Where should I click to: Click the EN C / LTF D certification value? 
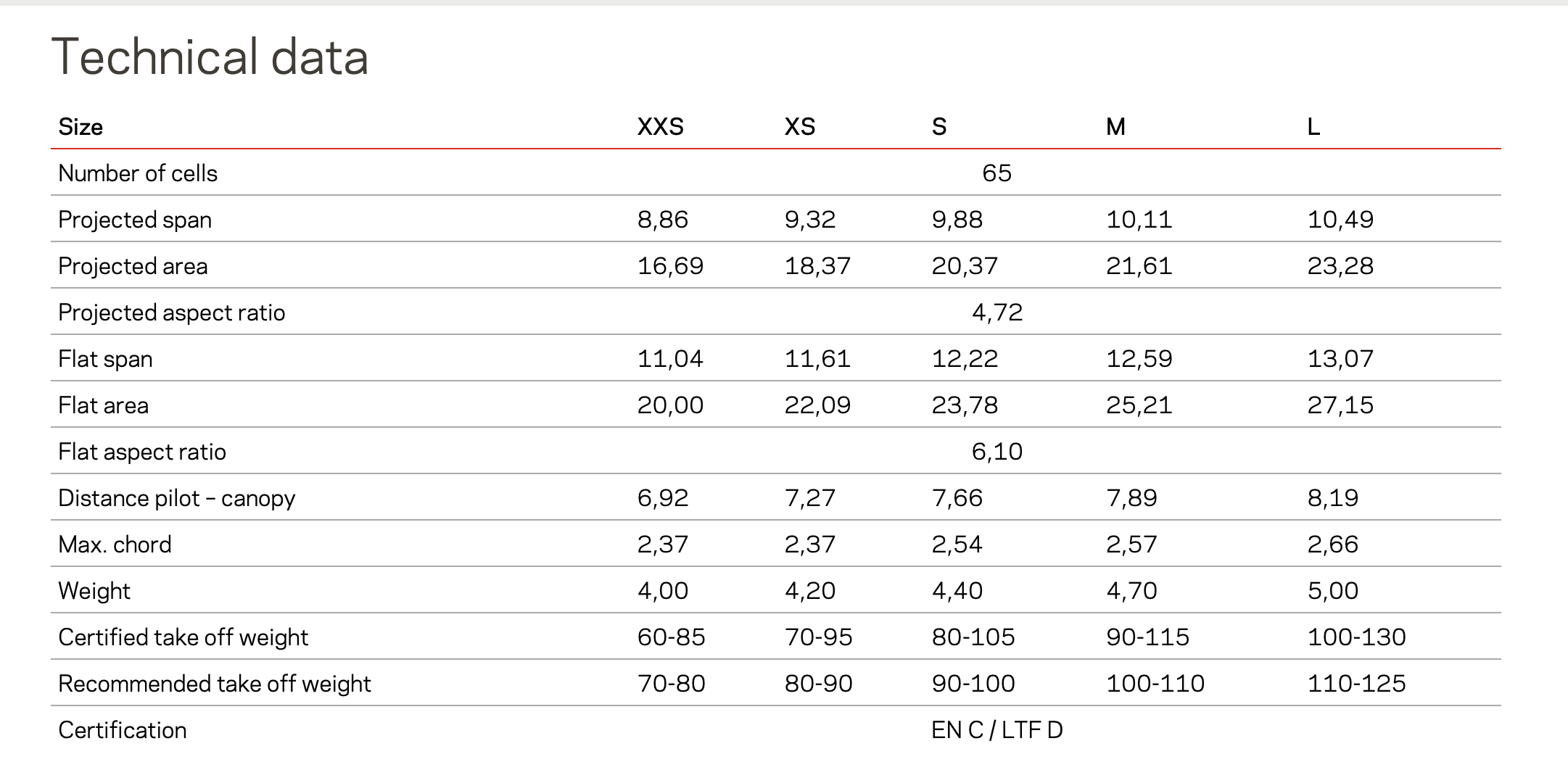tap(996, 730)
